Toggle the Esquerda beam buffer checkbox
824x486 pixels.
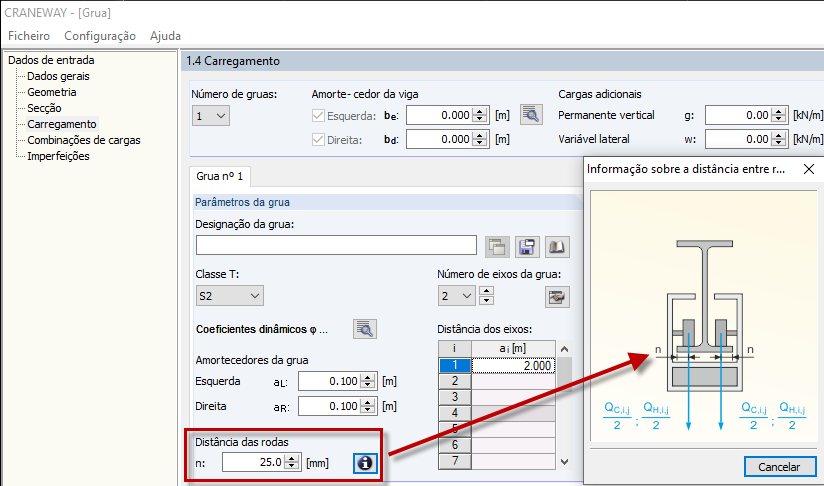pyautogui.click(x=318, y=116)
